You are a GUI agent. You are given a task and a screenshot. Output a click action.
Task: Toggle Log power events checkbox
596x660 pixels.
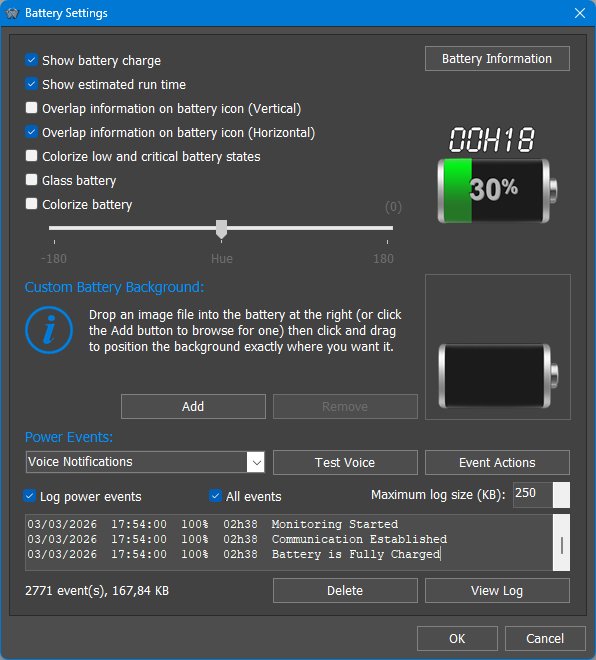(29, 496)
